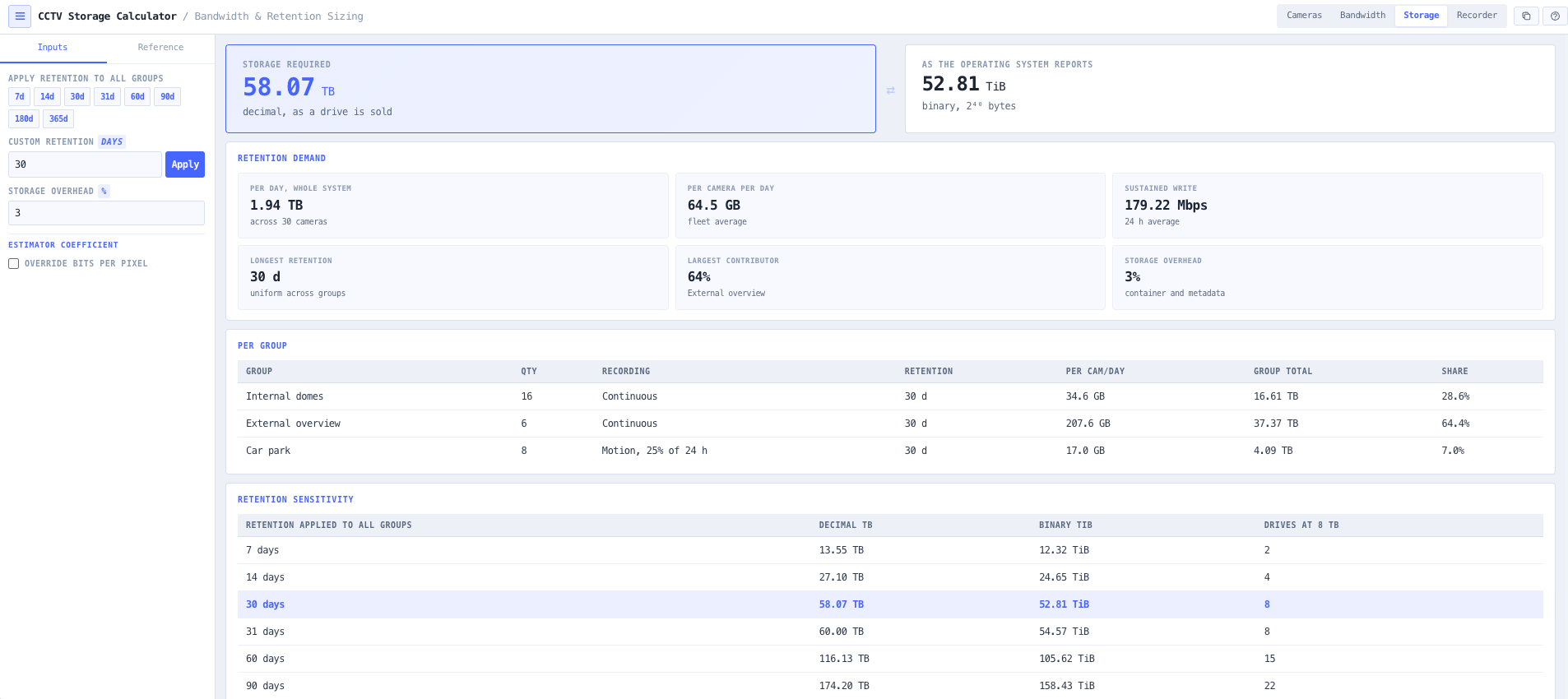The image size is (1568, 699).
Task: Click the 16.61 TB group total value
Action: pyautogui.click(x=1275, y=396)
